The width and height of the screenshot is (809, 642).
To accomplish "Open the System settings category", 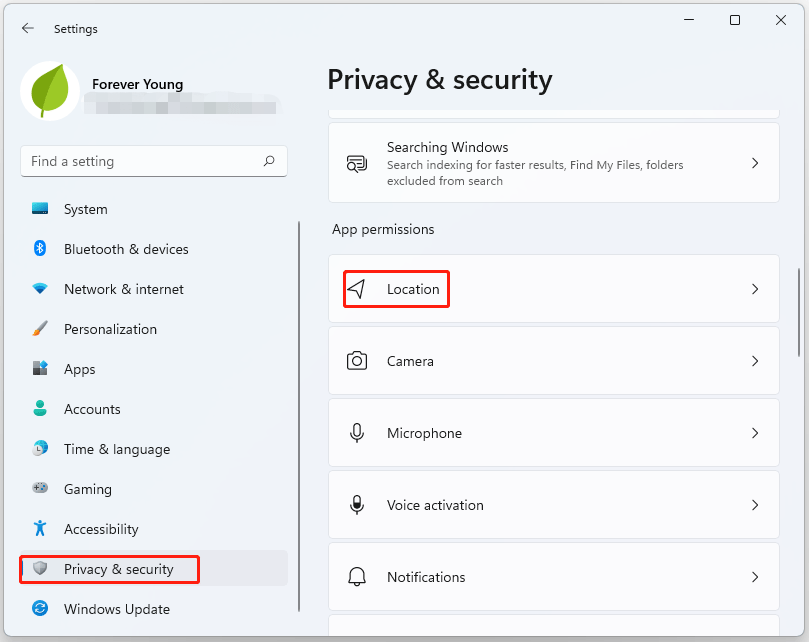I will (x=154, y=209).
